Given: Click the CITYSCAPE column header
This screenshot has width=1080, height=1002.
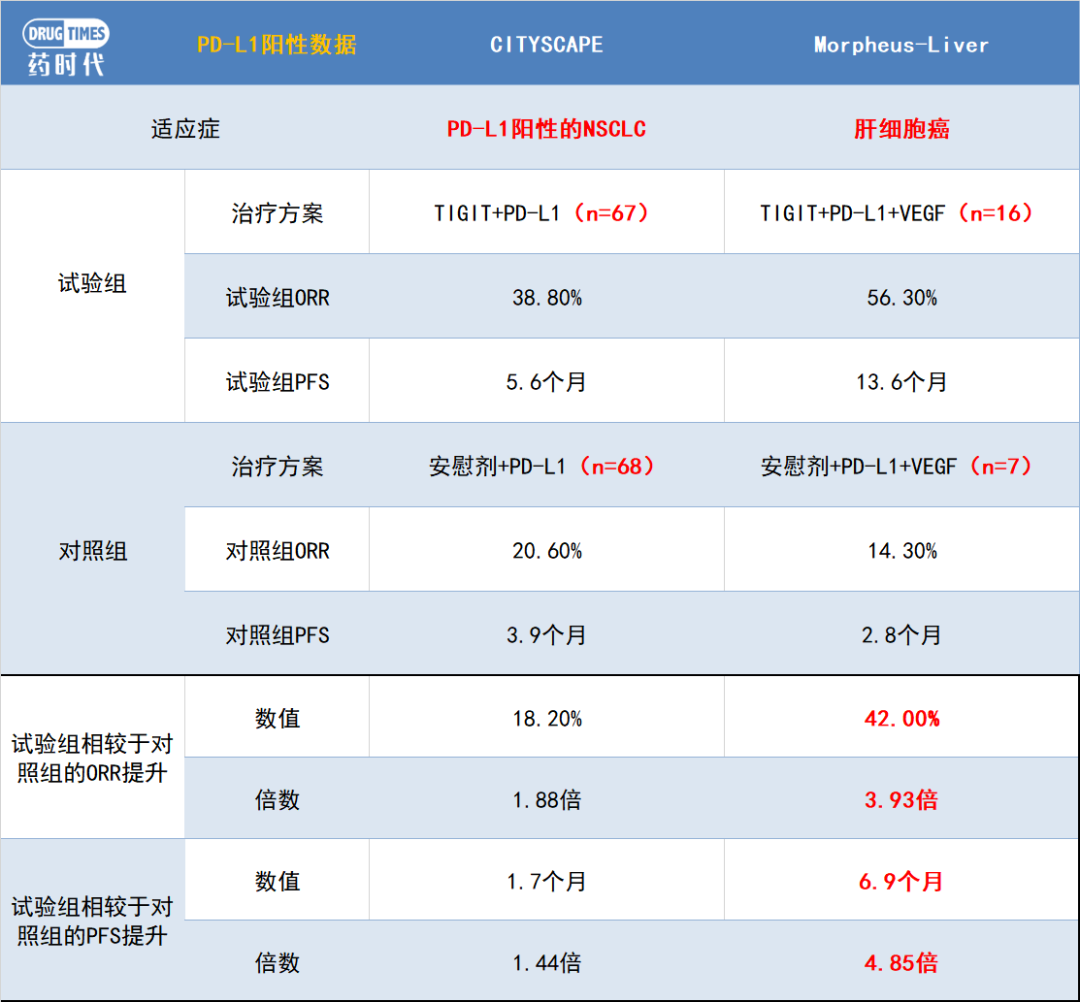Looking at the screenshot, I should pos(546,45).
